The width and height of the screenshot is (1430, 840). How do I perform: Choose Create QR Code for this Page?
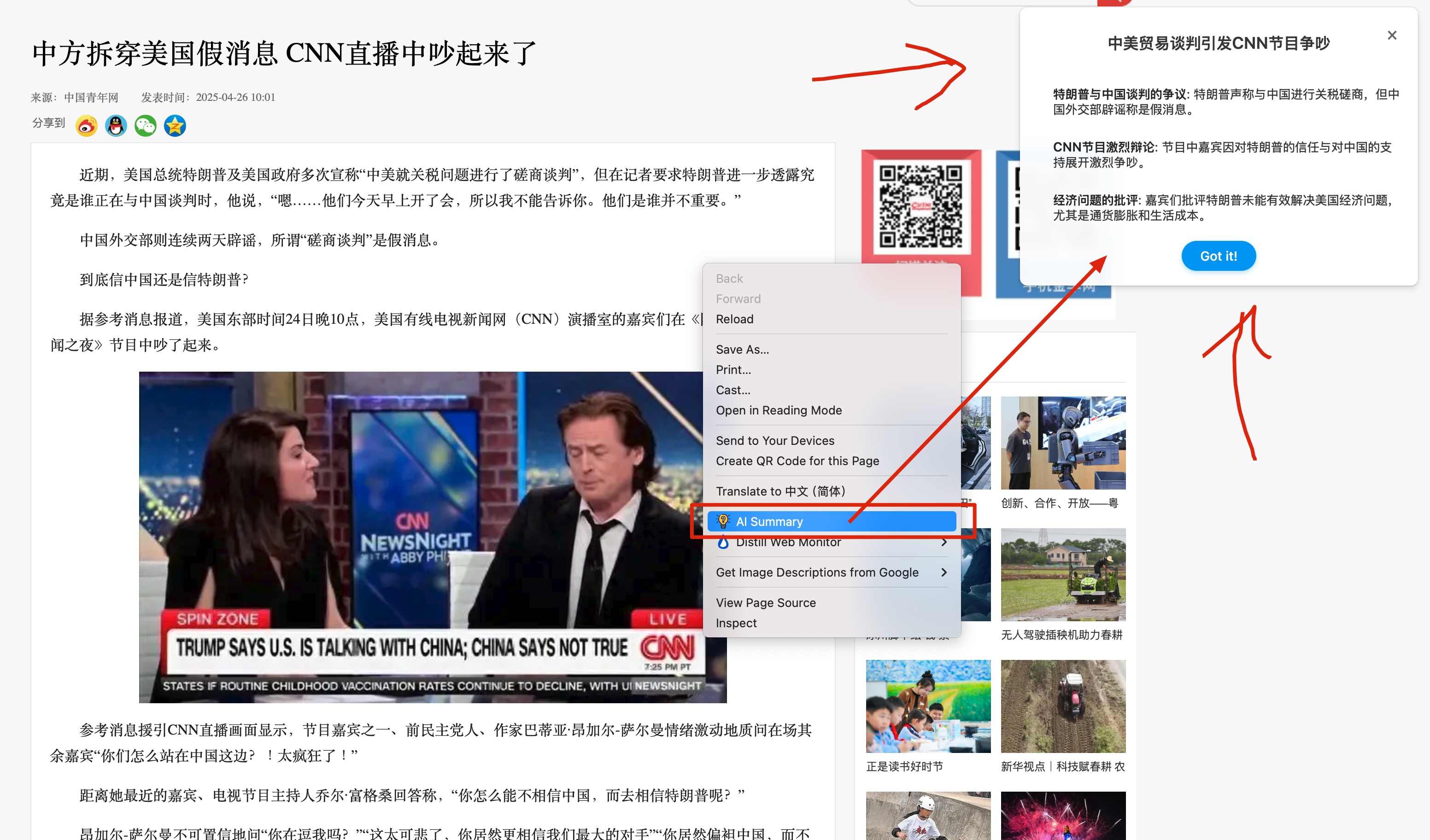click(x=832, y=461)
